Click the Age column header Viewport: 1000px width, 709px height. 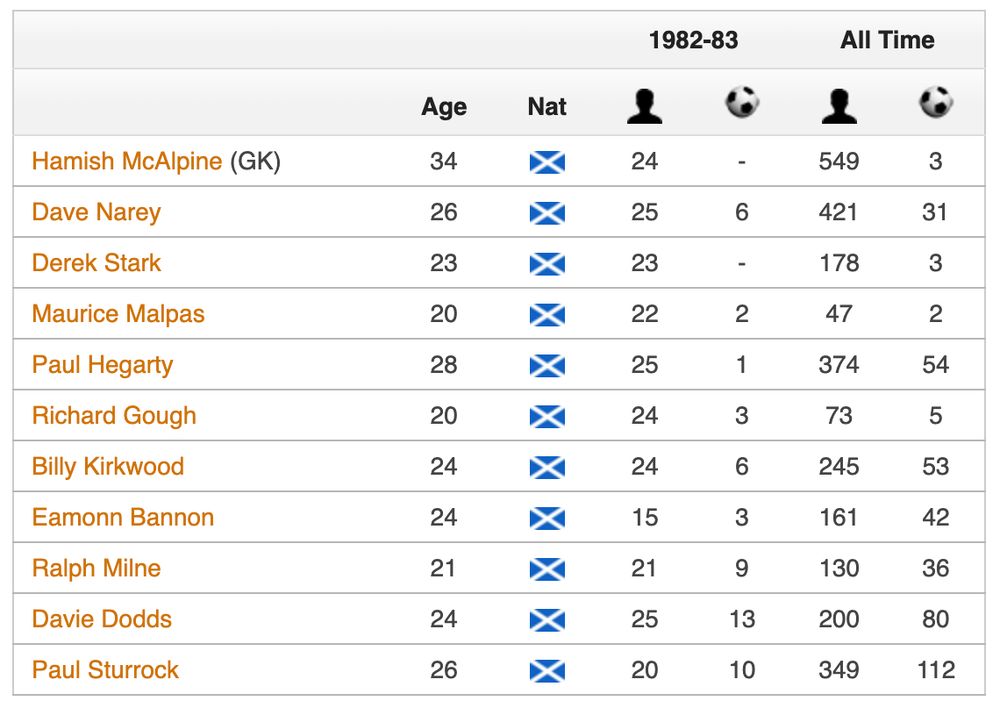coord(444,107)
